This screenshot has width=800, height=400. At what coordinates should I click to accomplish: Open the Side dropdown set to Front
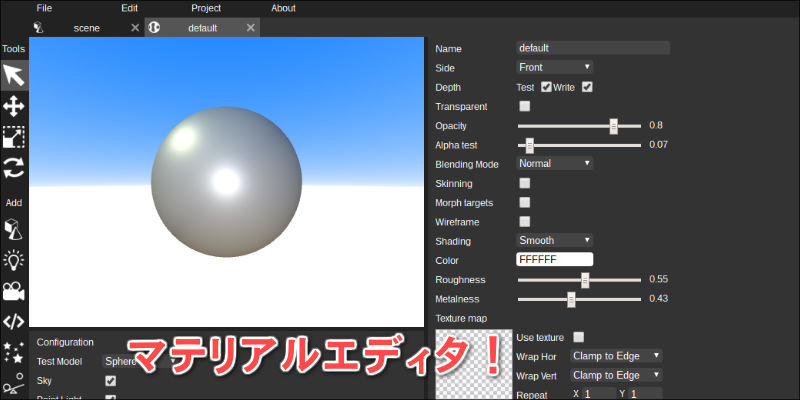click(x=555, y=67)
